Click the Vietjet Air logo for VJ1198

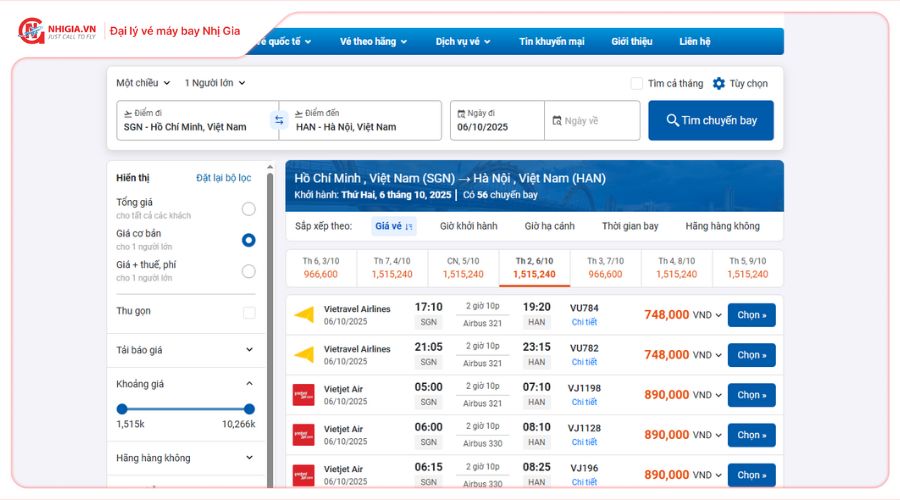point(304,395)
